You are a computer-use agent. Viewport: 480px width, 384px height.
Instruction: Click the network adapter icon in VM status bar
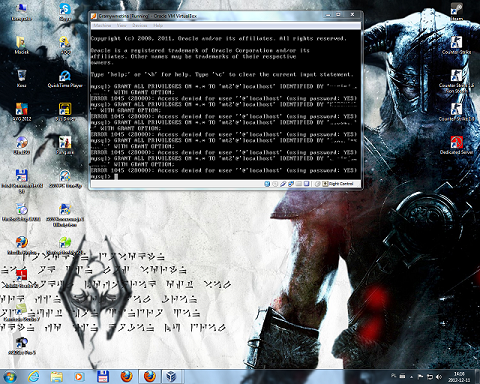(291, 184)
